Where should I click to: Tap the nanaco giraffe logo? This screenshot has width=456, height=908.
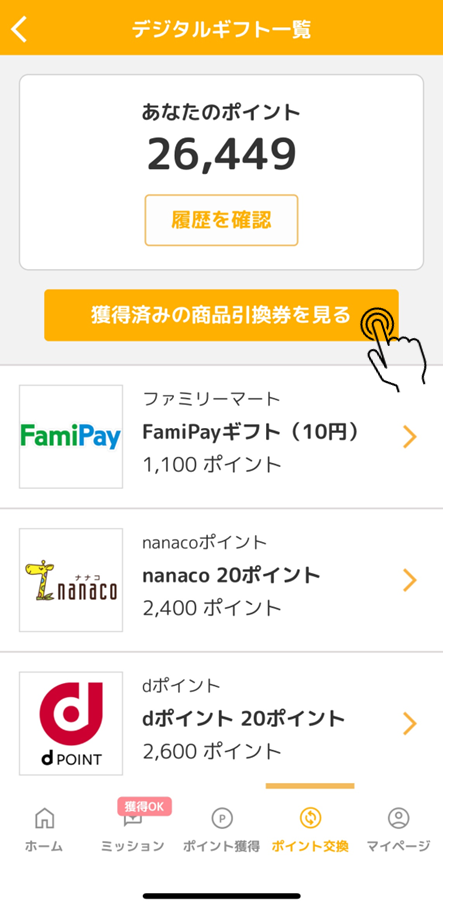[71, 580]
